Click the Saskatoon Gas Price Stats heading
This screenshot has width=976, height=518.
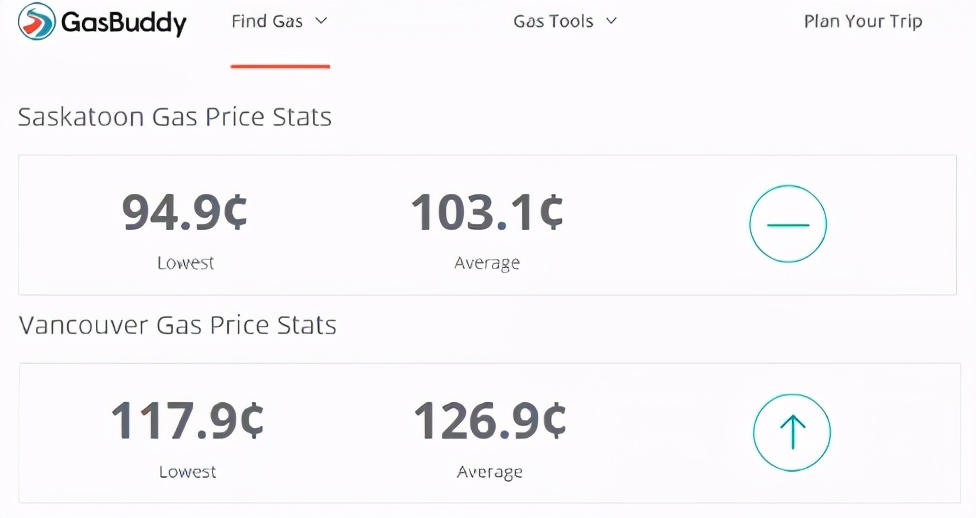point(175,117)
